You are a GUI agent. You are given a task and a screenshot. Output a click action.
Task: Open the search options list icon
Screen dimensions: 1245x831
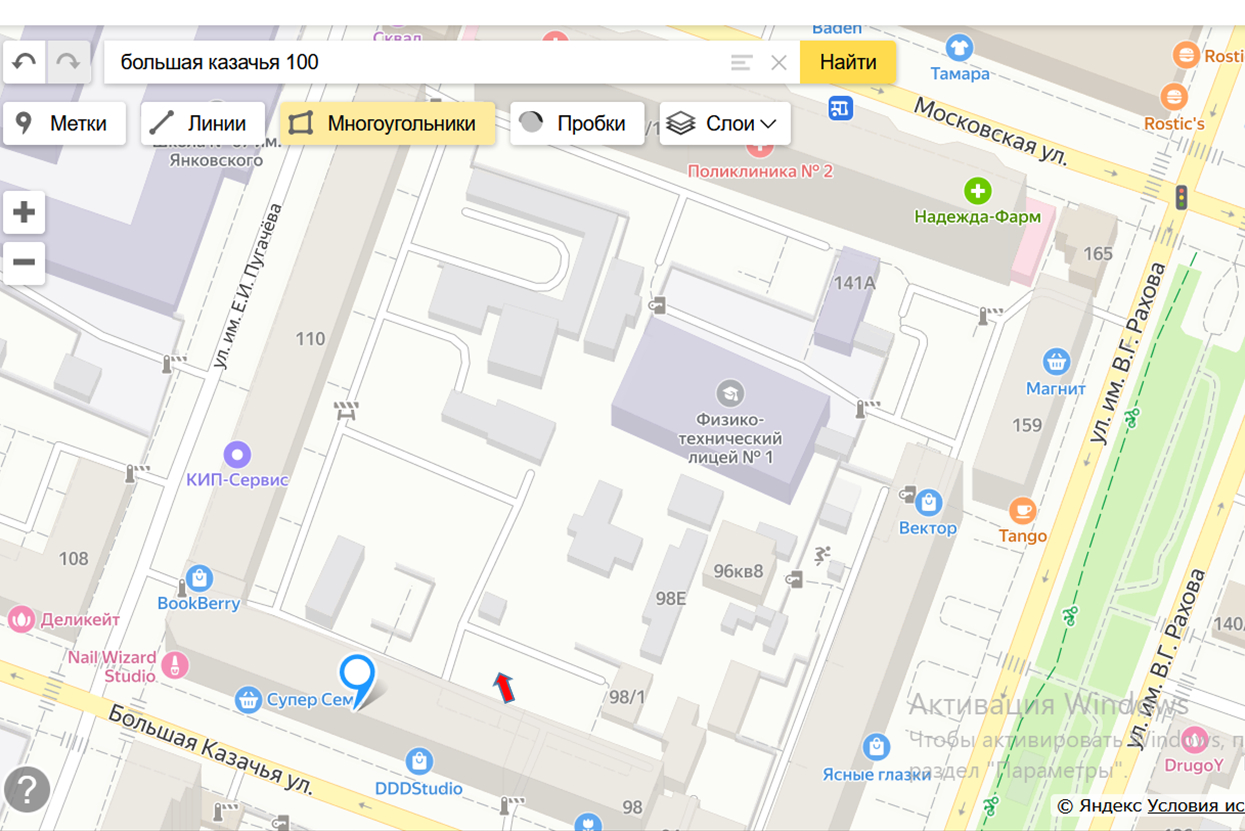pos(741,63)
